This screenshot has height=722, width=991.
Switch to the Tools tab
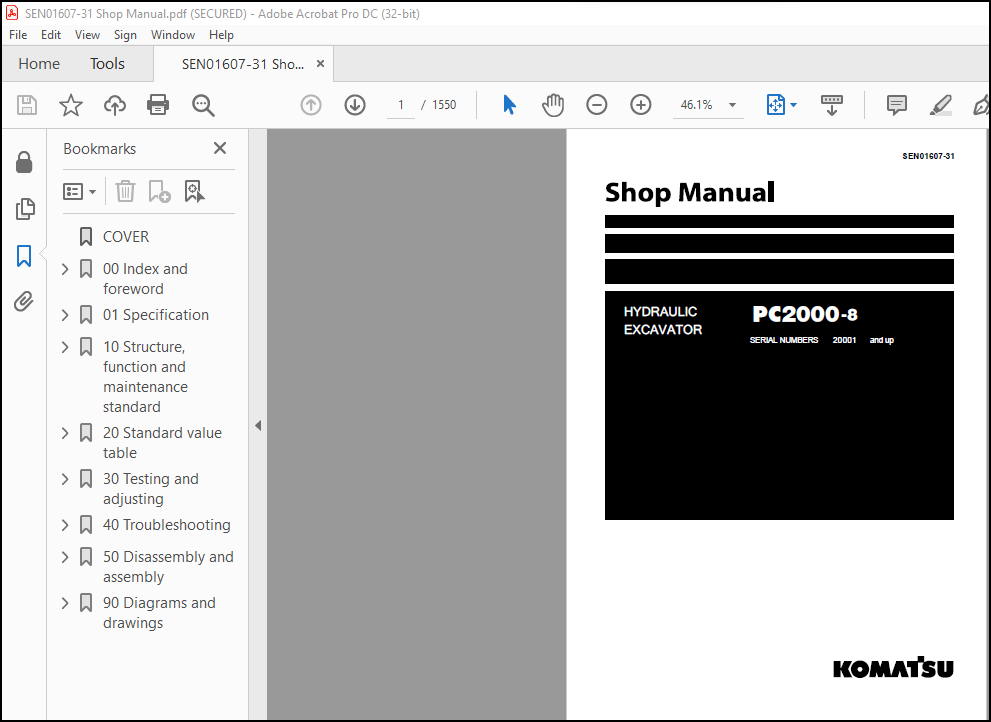point(107,64)
